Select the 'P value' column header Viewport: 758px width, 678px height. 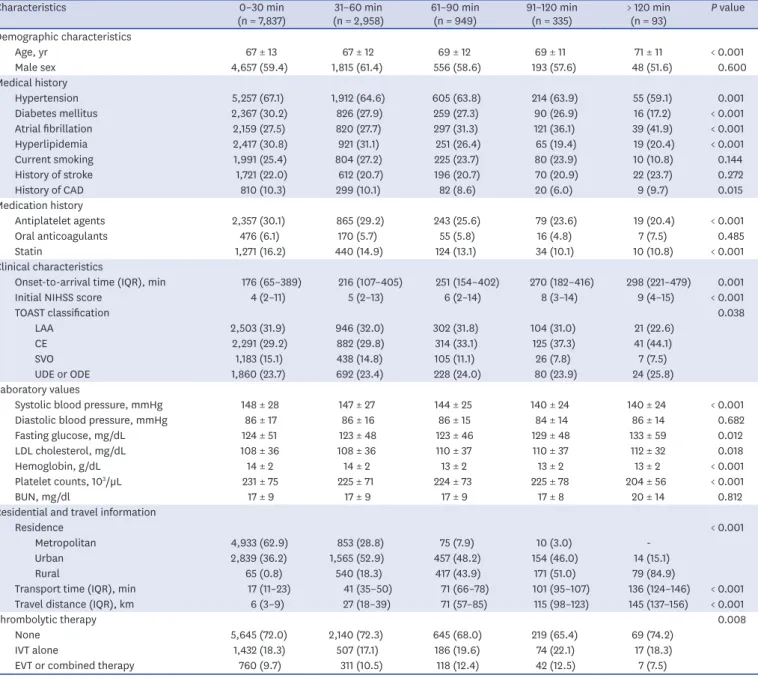coord(728,8)
